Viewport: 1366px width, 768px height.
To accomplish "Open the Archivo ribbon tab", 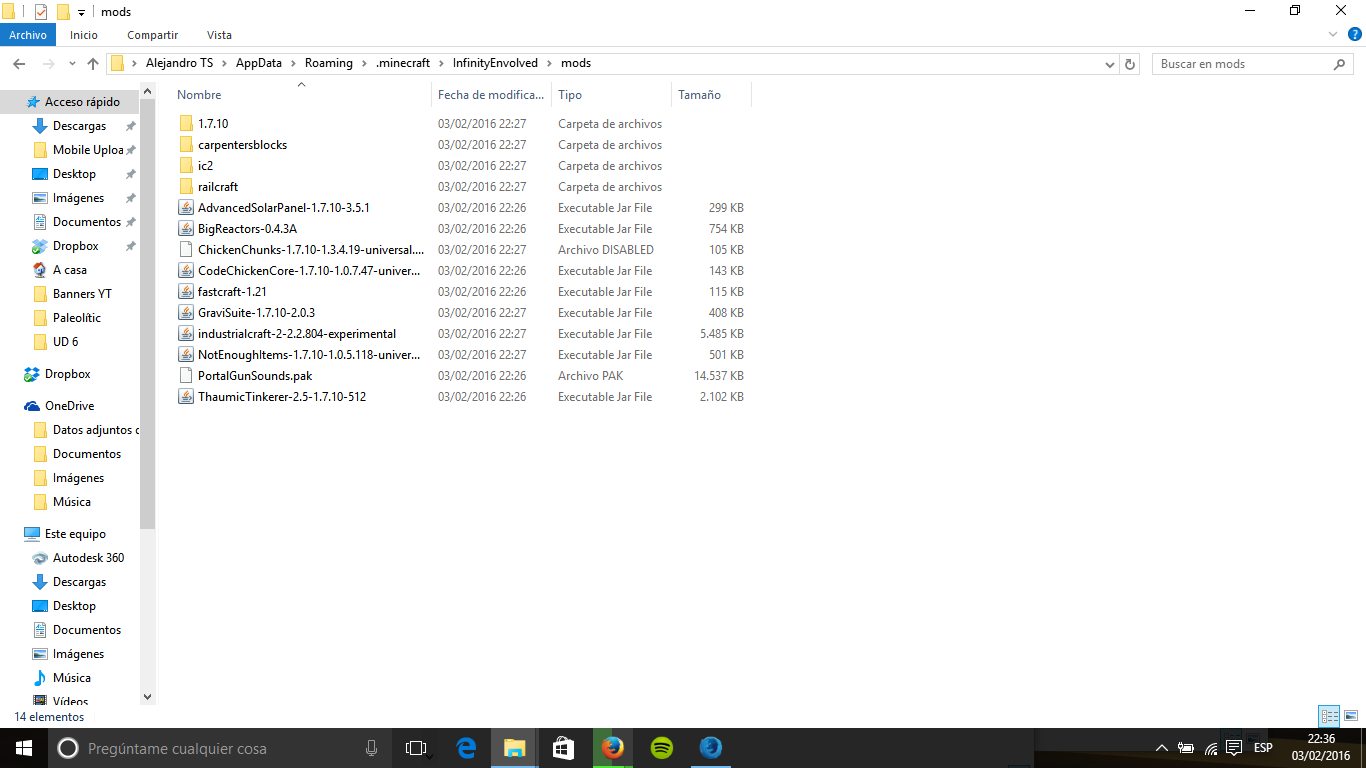I will 28,35.
